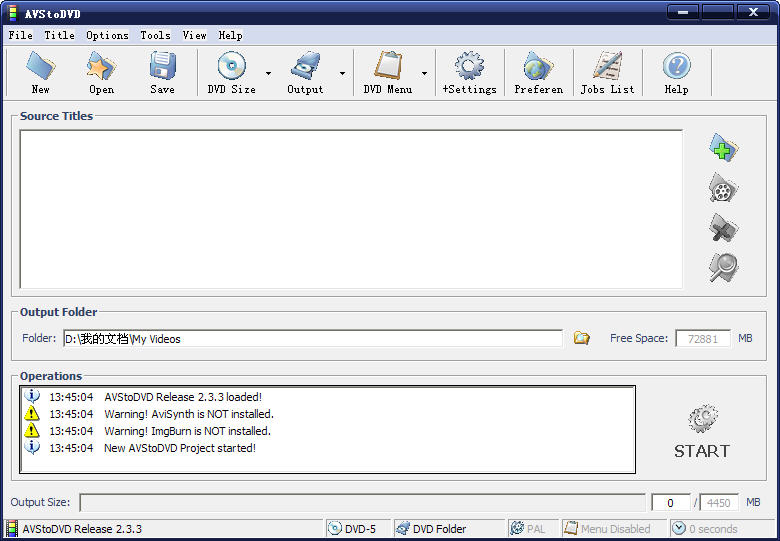This screenshot has height=541, width=780.
Task: Click the output size 0 MB field
Action: click(x=671, y=503)
